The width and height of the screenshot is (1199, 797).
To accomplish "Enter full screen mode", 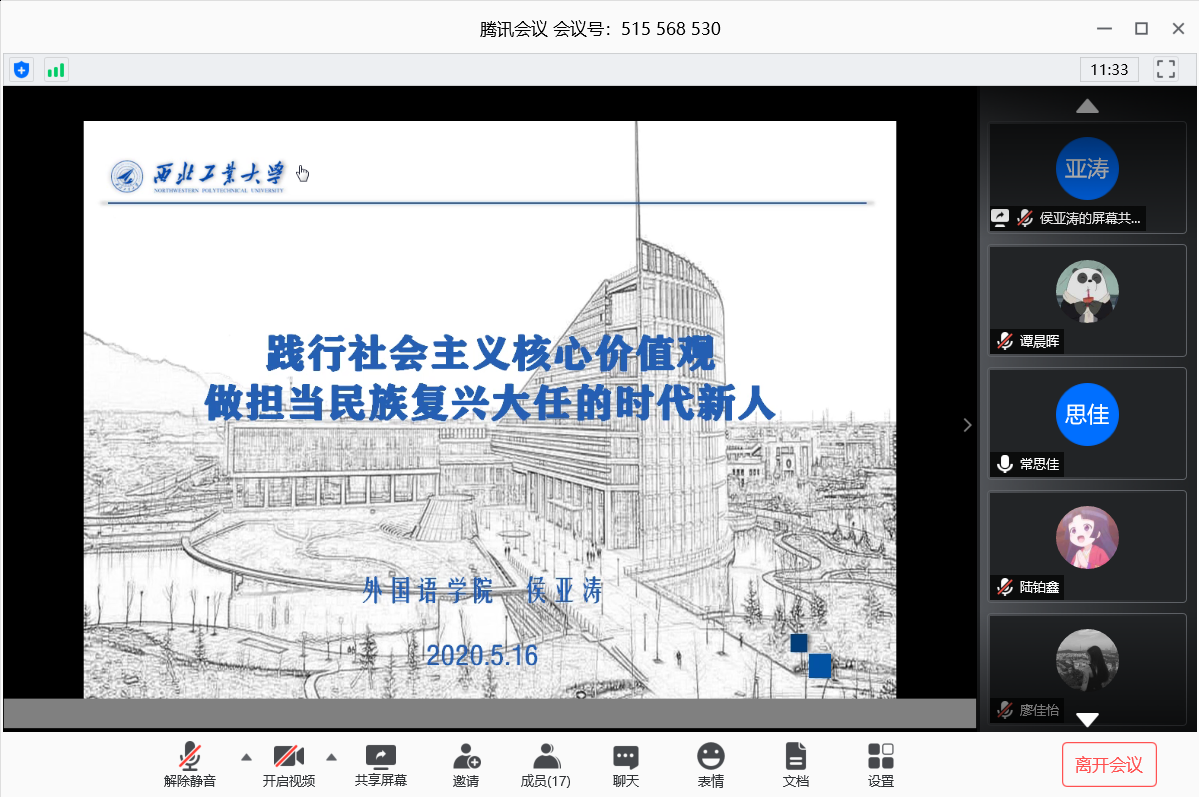I will pyautogui.click(x=1165, y=69).
